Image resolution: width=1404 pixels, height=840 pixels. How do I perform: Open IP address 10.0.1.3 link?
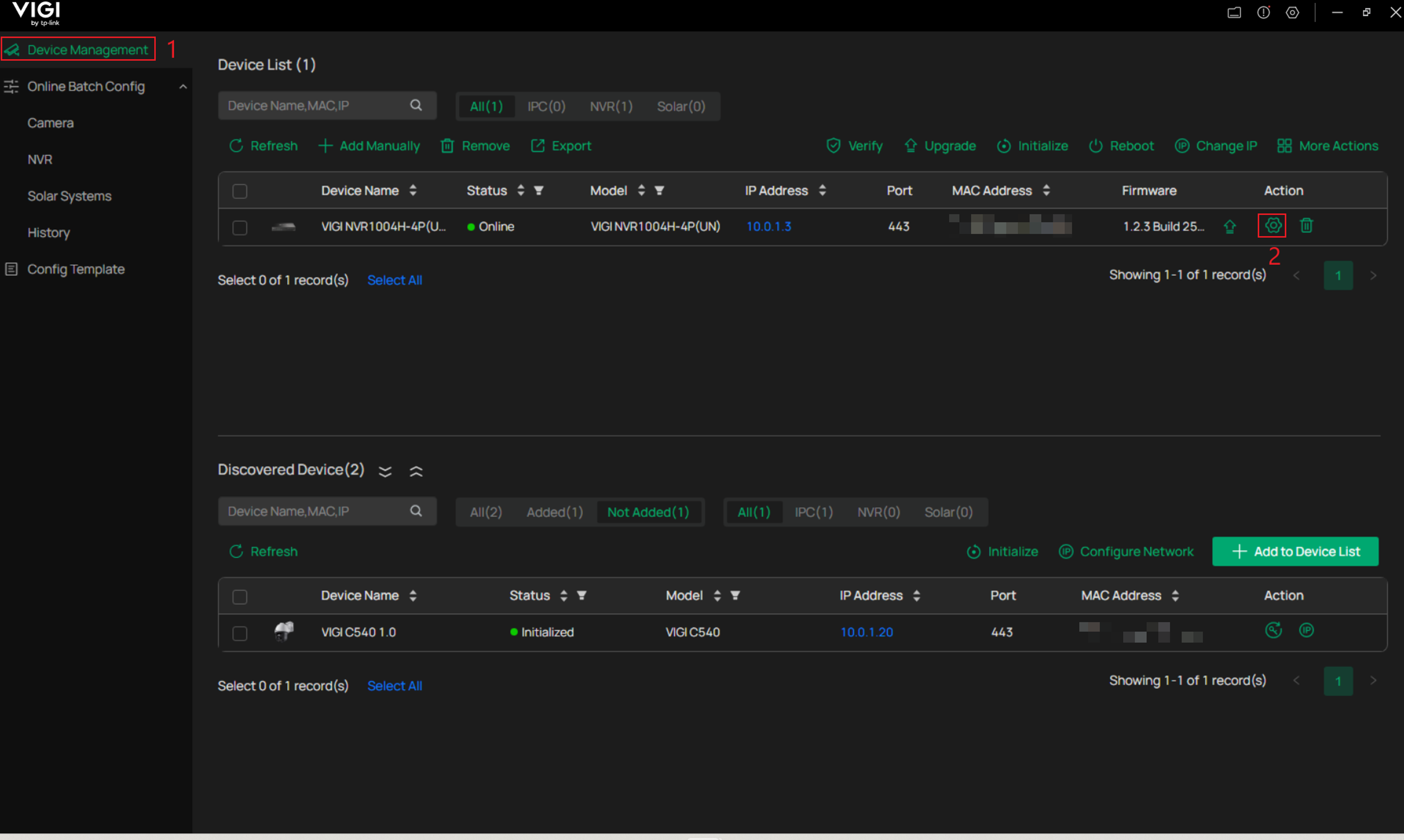coord(768,226)
